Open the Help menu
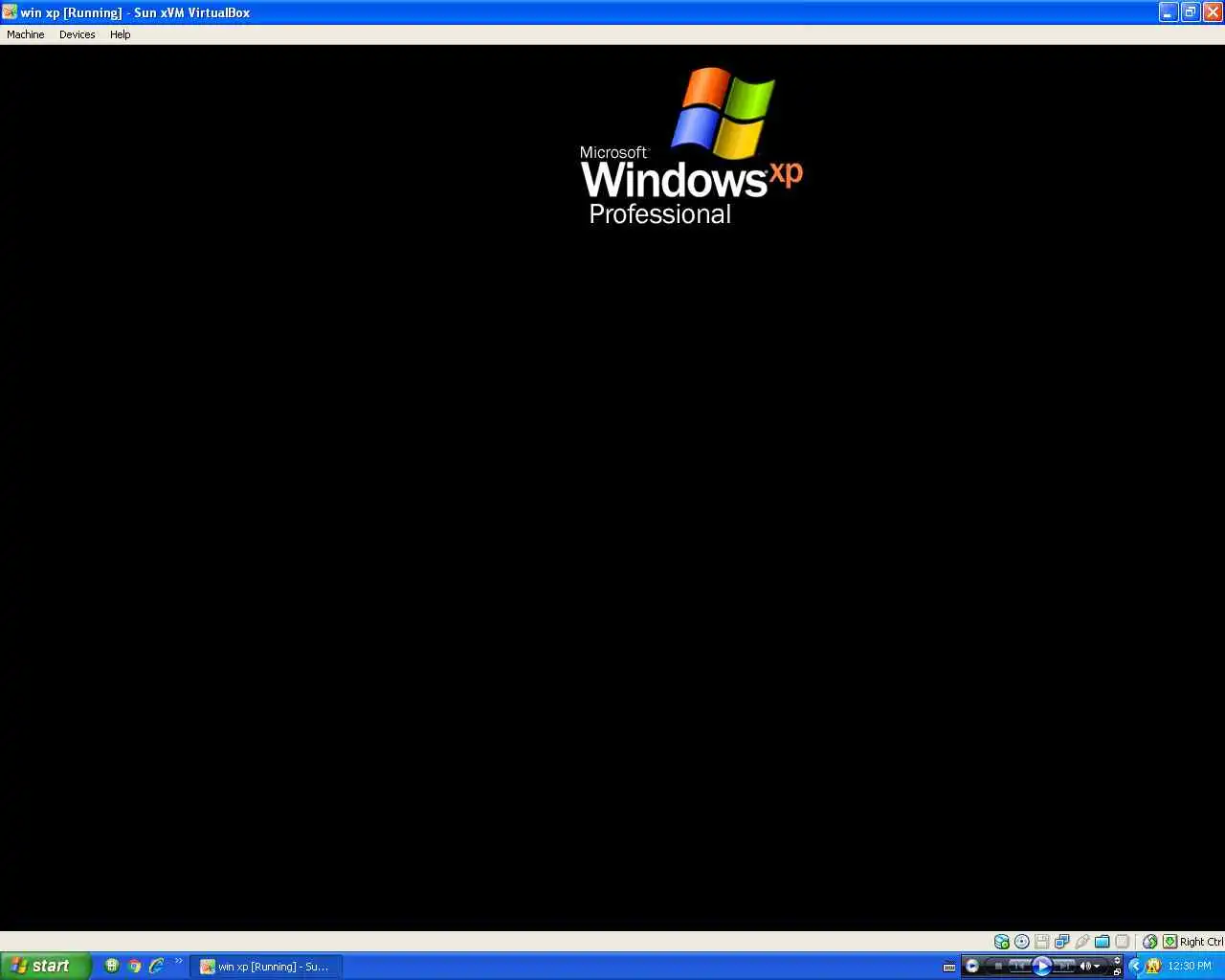The height and width of the screenshot is (980, 1225). [120, 34]
